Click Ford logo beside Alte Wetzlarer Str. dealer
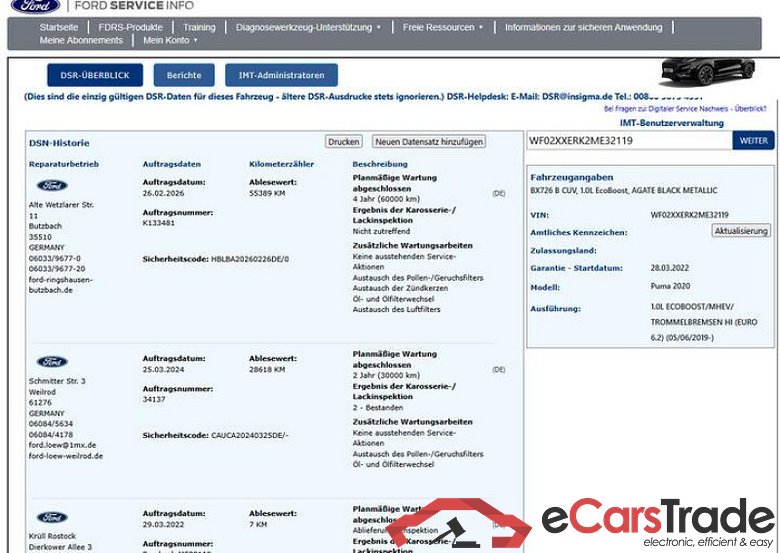This screenshot has height=553, width=780. 52,185
